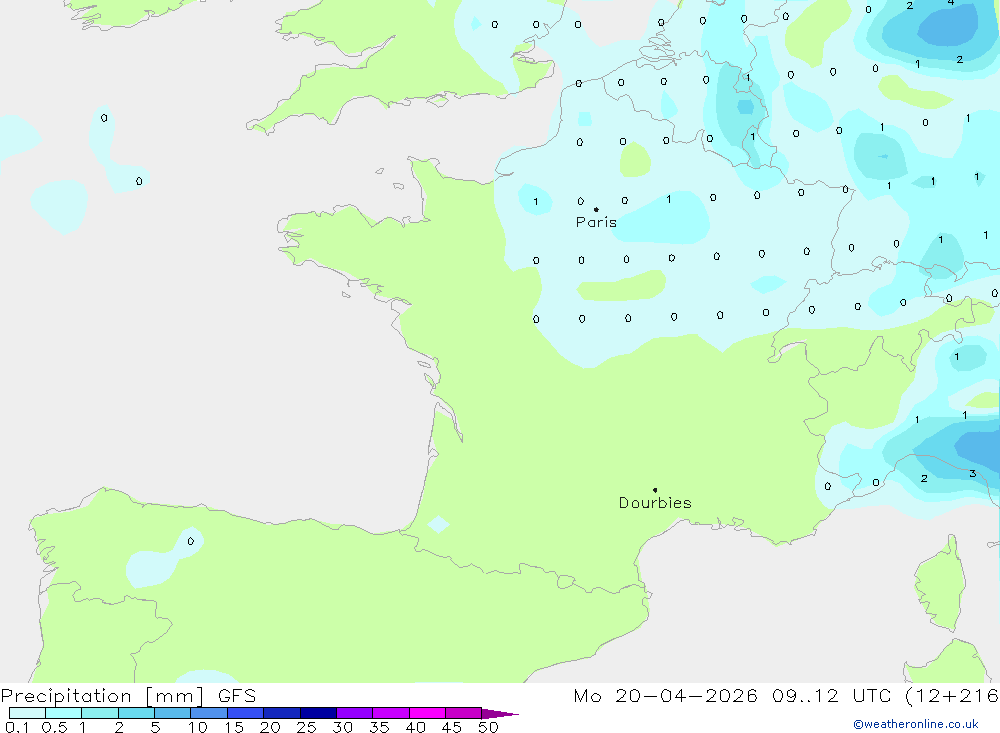This screenshot has height=733, width=1000.
Task: Click the Dourbies location label
Action: click(655, 503)
